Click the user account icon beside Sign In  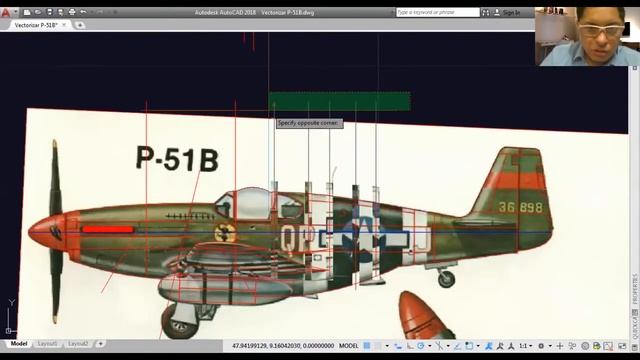(497, 13)
